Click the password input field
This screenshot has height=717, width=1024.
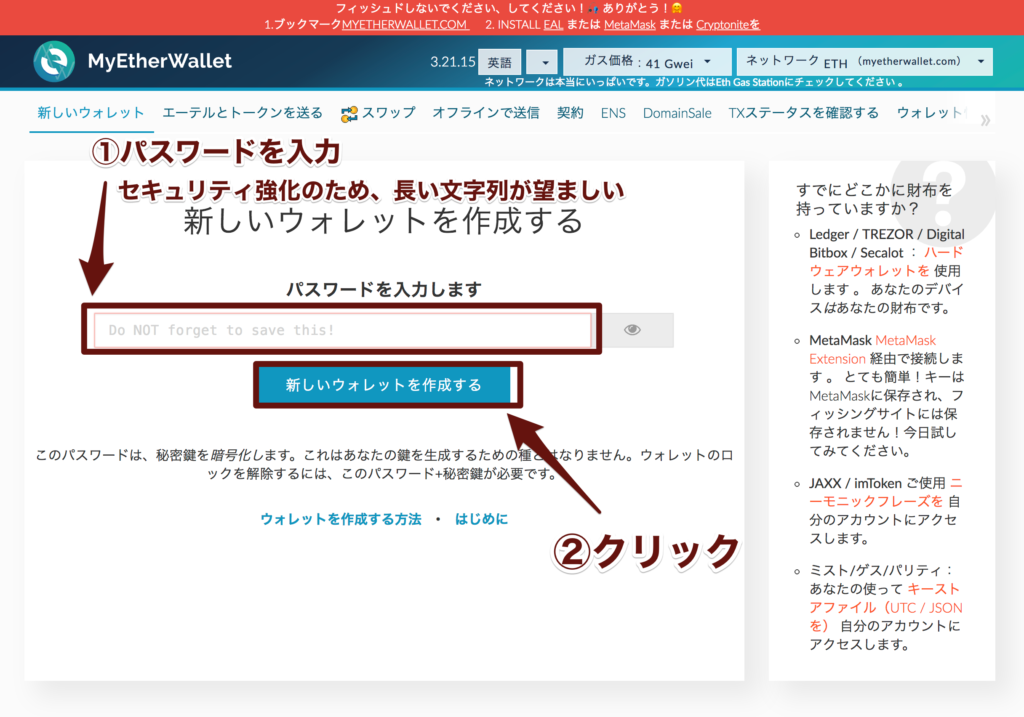tap(343, 330)
